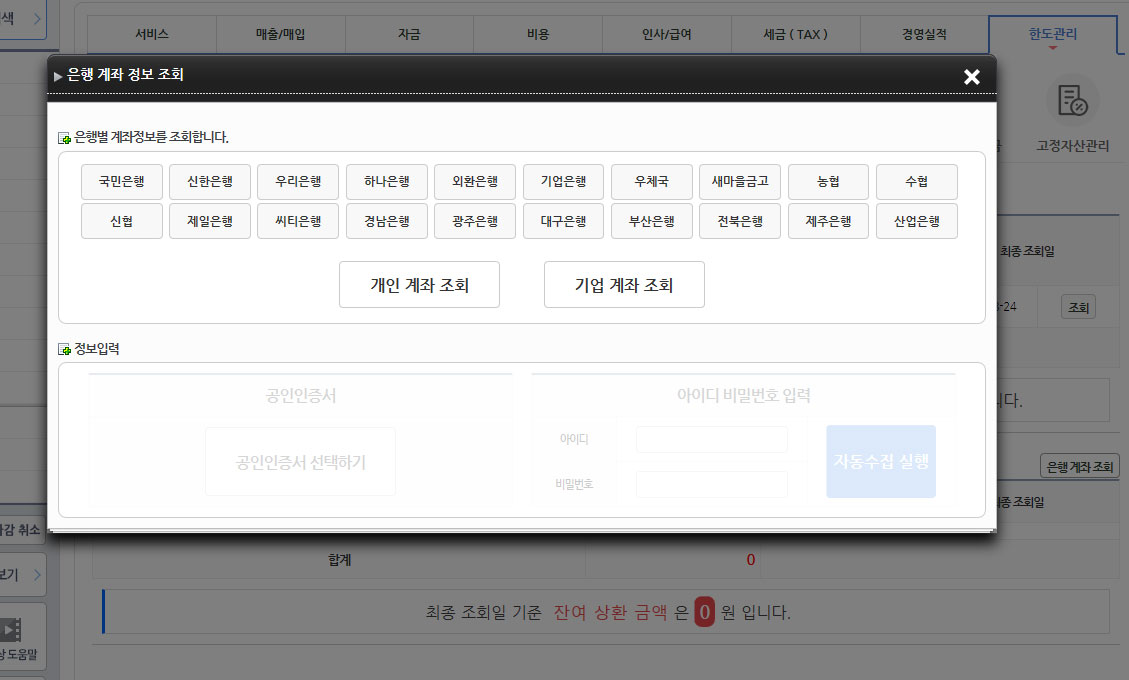
Task: Select 외환은행 bank button
Action: (474, 182)
